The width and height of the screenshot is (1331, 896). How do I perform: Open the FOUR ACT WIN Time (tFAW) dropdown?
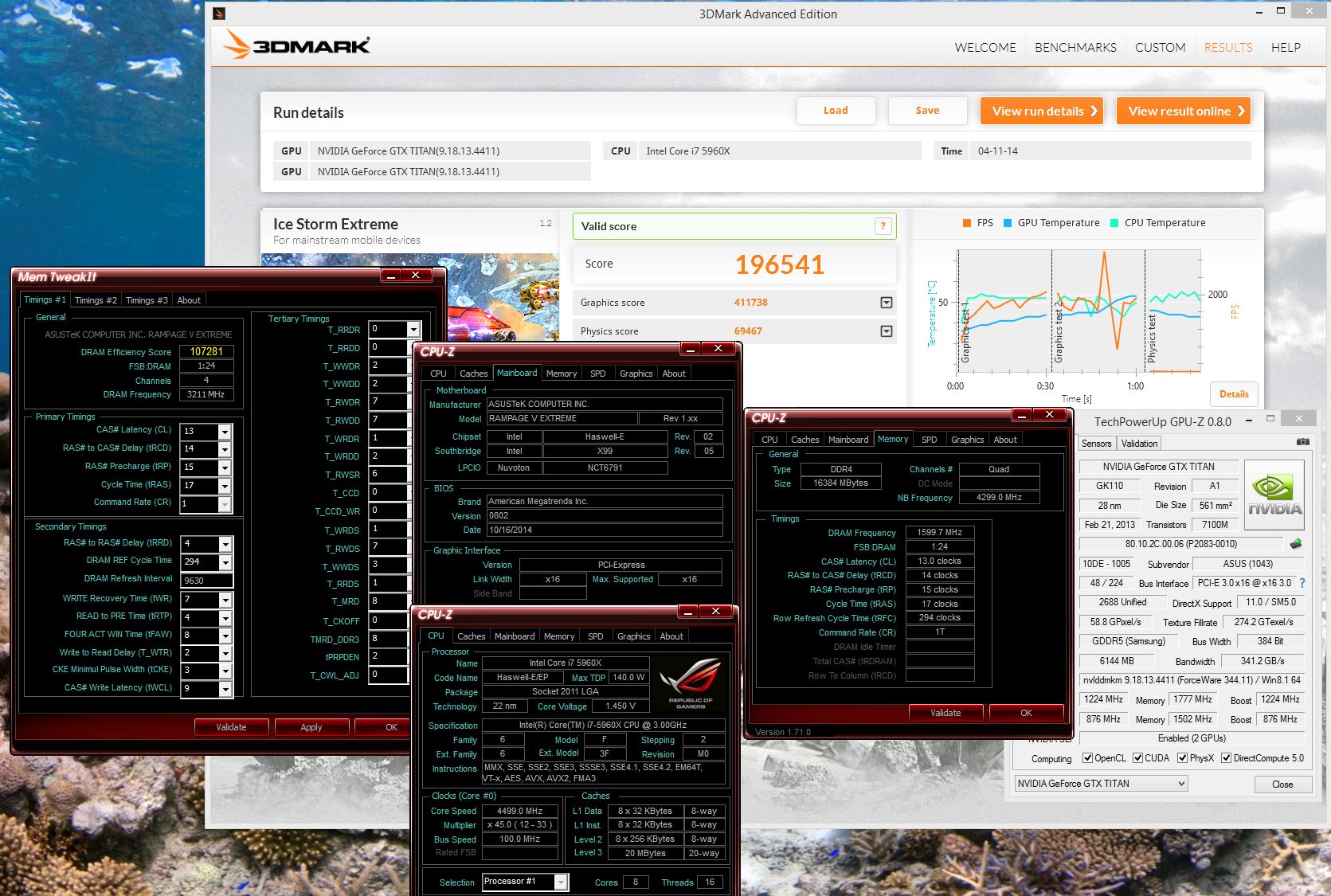(x=225, y=636)
